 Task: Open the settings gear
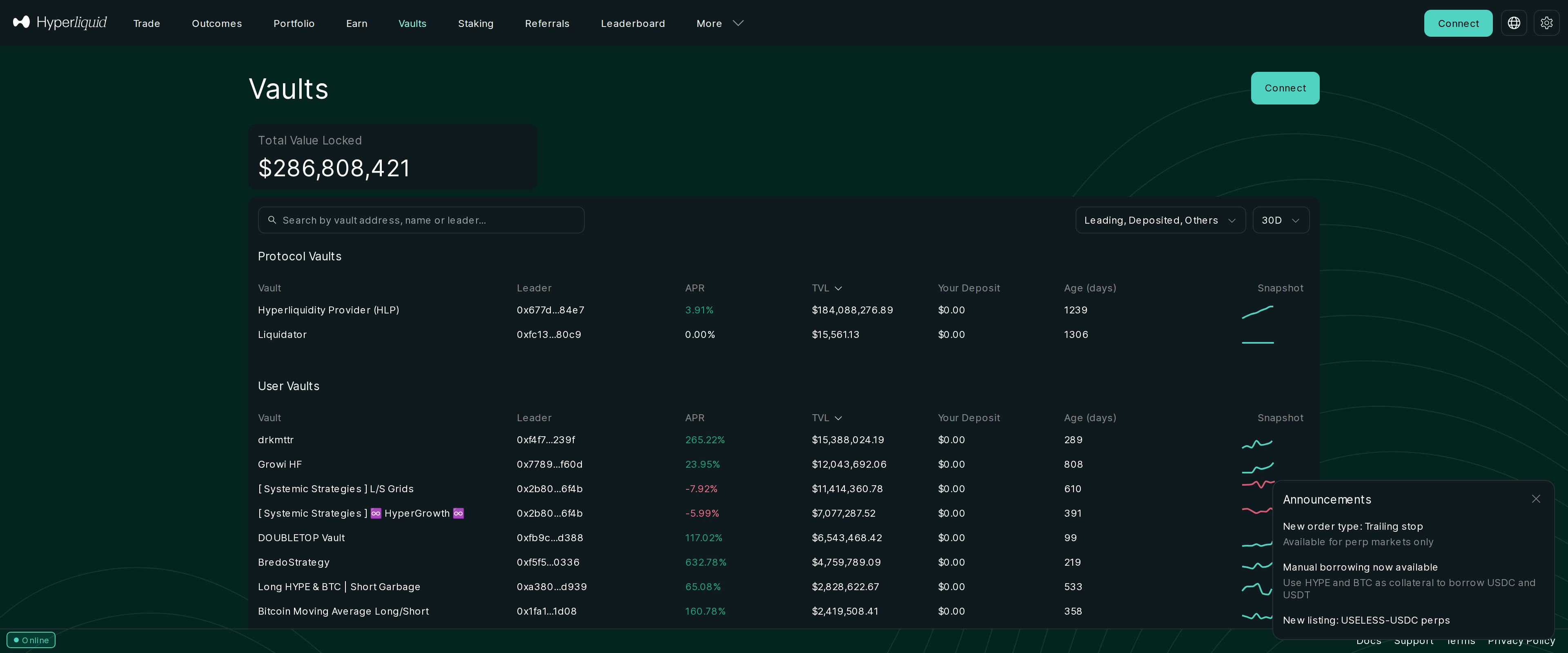pos(1546,23)
